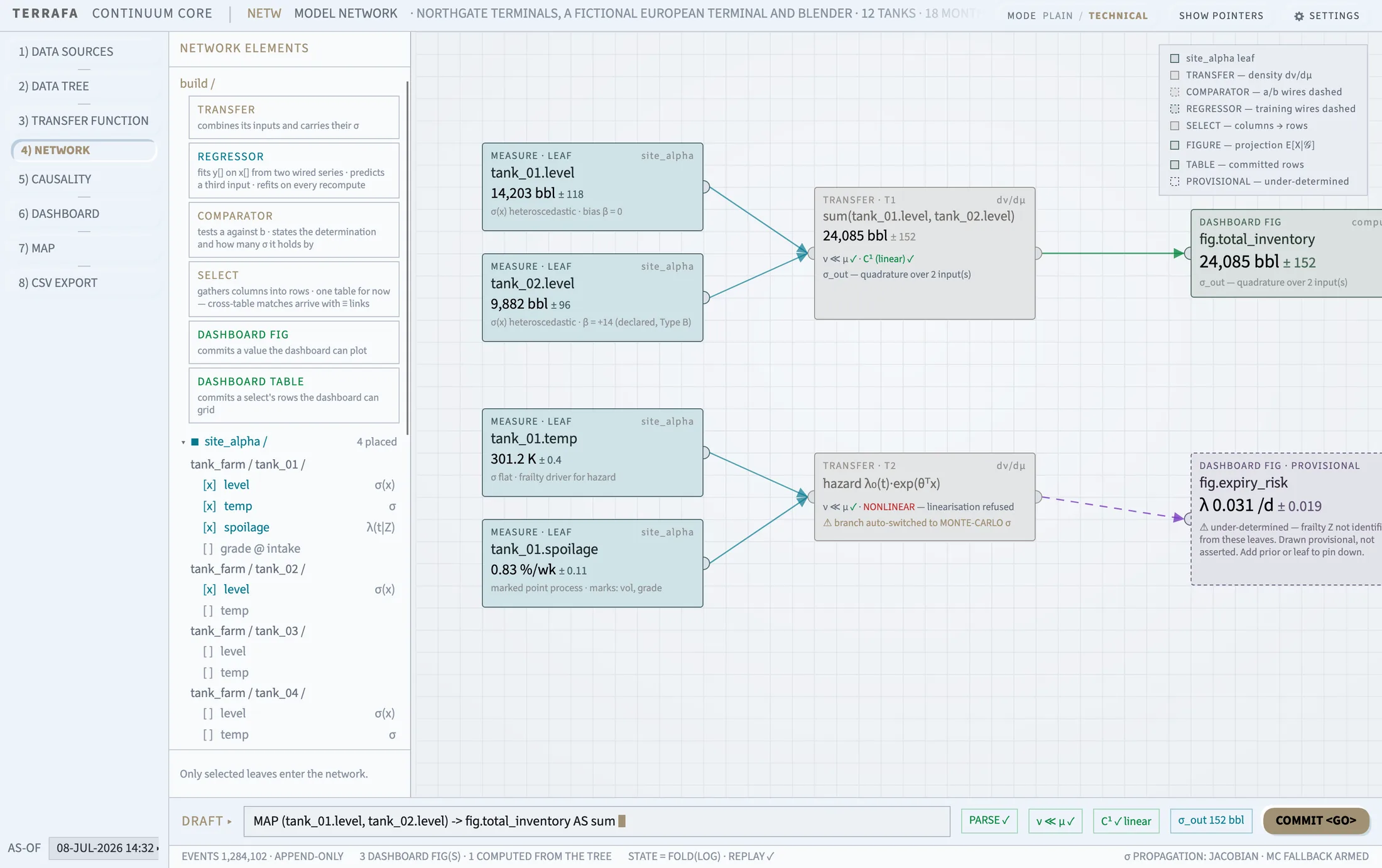
Task: Click the REGRESSOR legend swatch
Action: pyautogui.click(x=1175, y=109)
